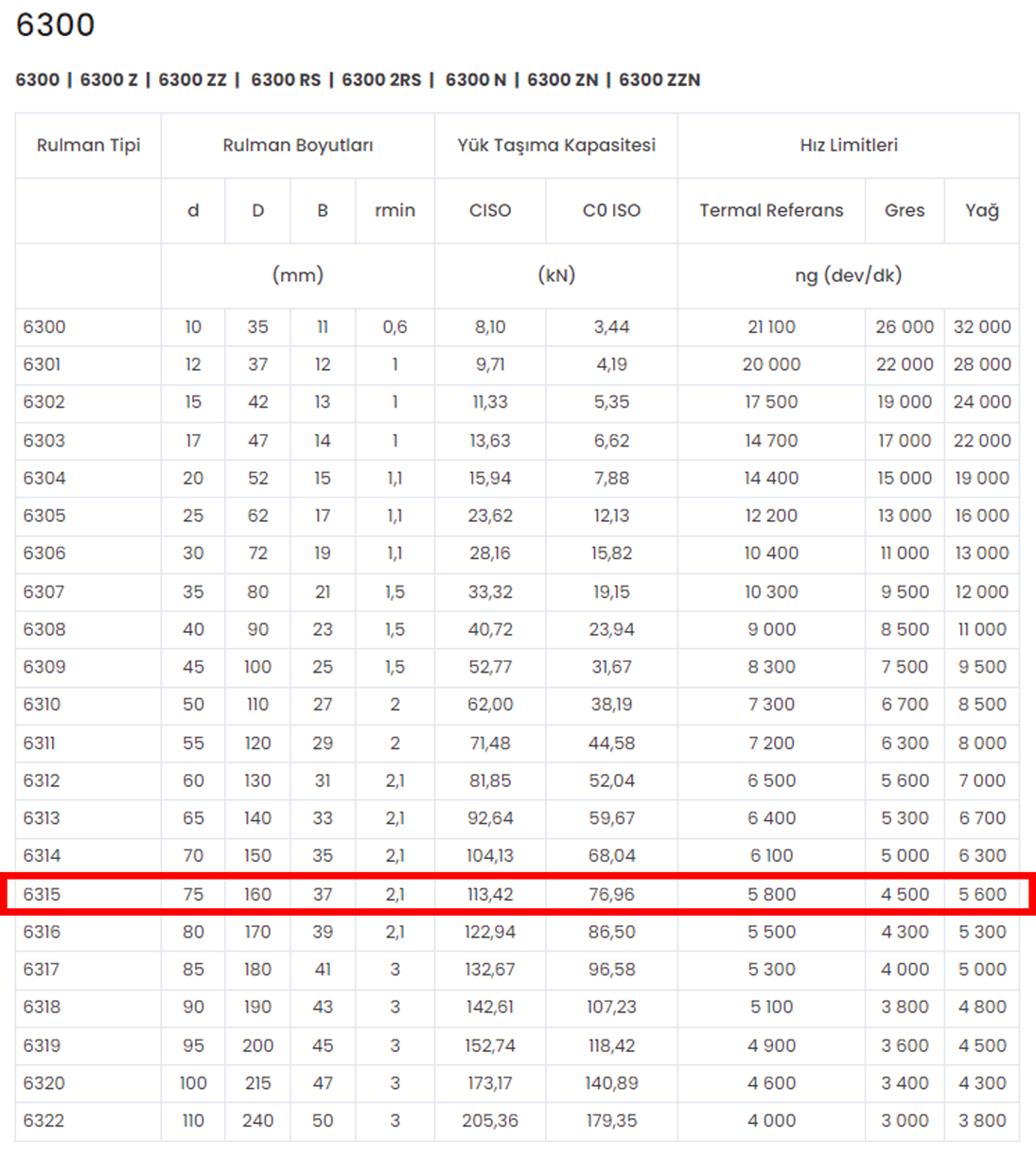Select the 113,42 load capacity value
This screenshot has height=1156, width=1036.
[x=490, y=894]
